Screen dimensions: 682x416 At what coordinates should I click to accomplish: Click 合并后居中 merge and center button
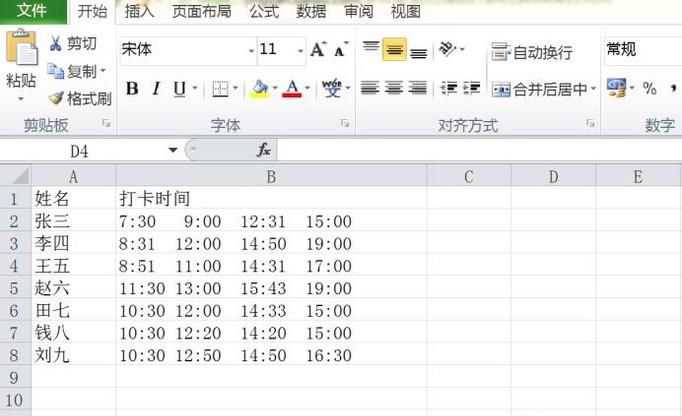[x=539, y=90]
